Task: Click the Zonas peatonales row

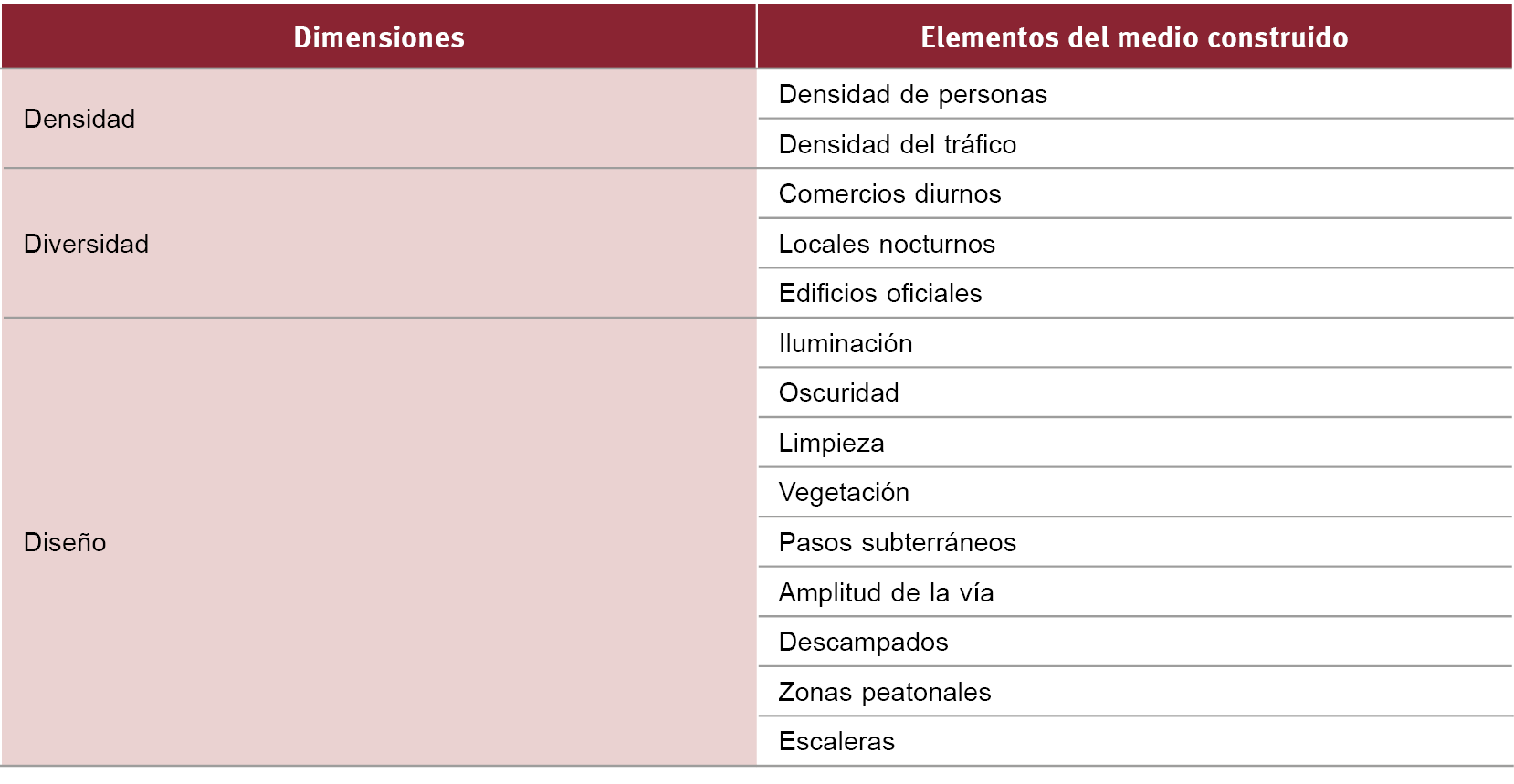Action: [884, 692]
